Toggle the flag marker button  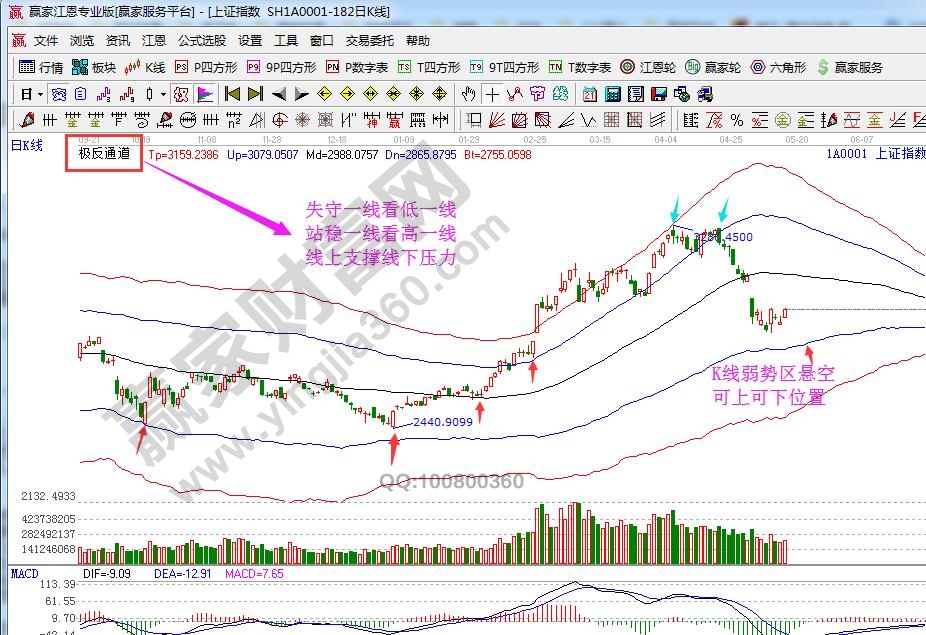coord(204,94)
